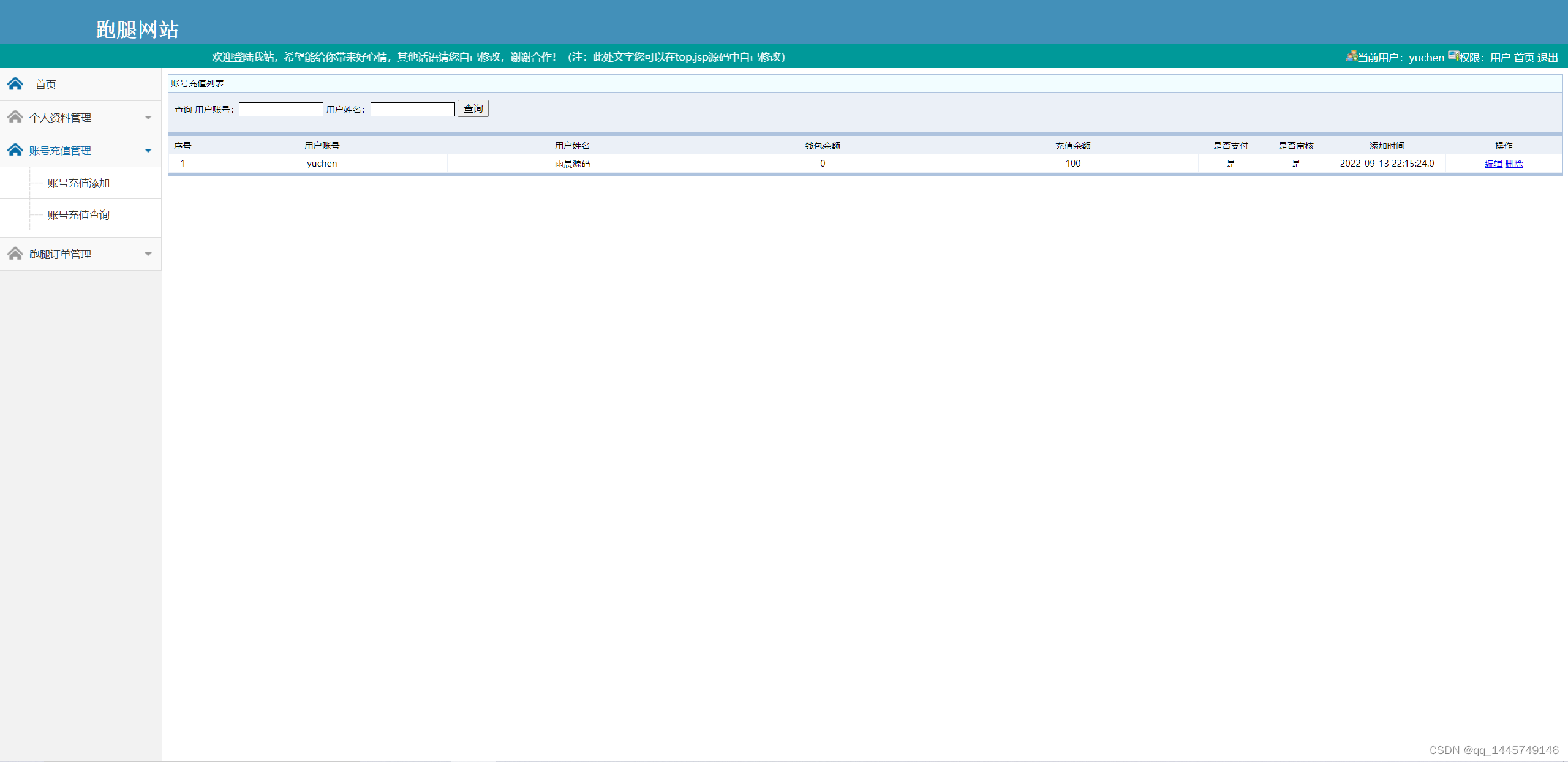Collapse the 账号充值管理 dropdown arrow

tap(148, 151)
